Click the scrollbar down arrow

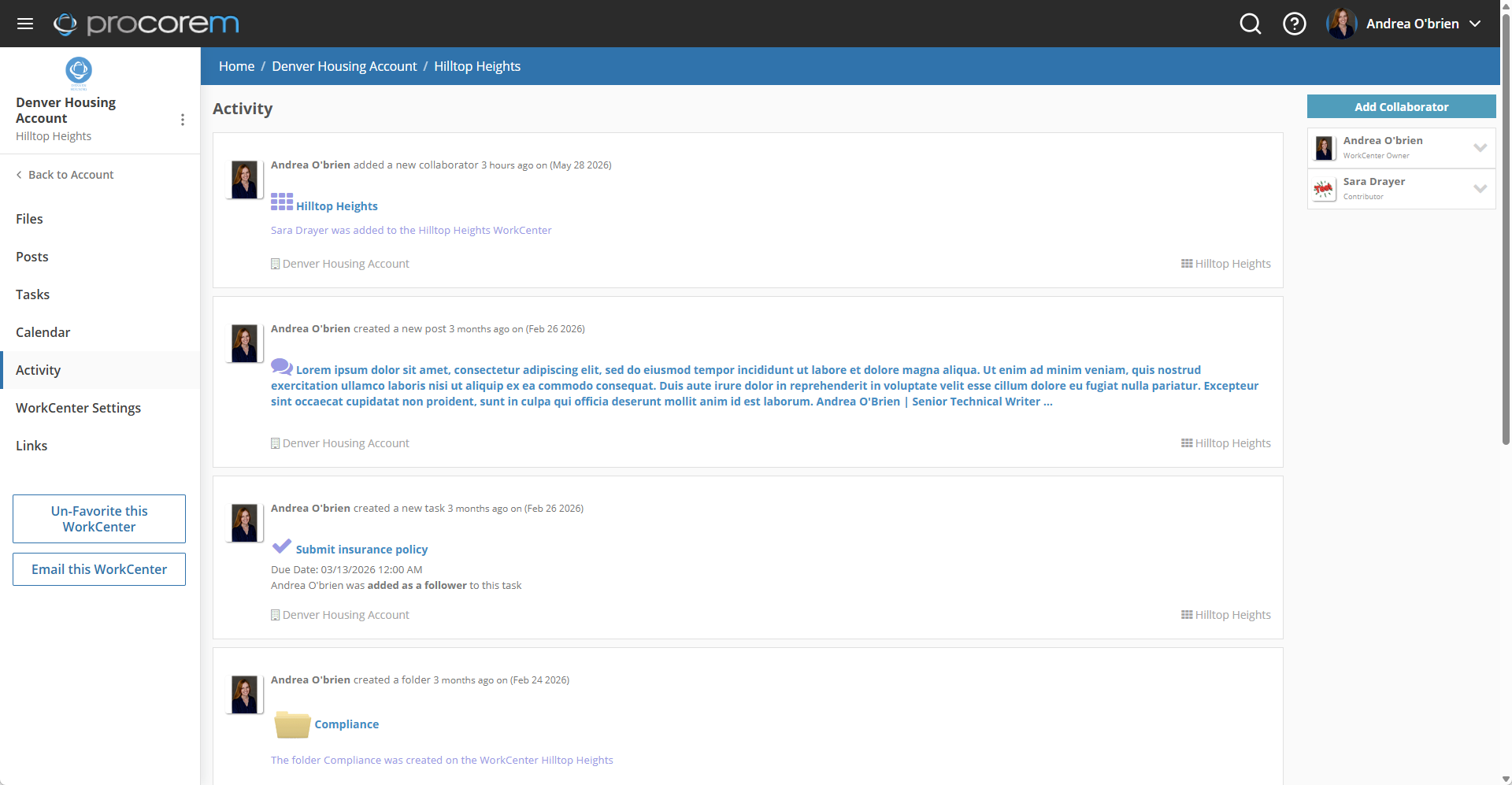point(1506,779)
